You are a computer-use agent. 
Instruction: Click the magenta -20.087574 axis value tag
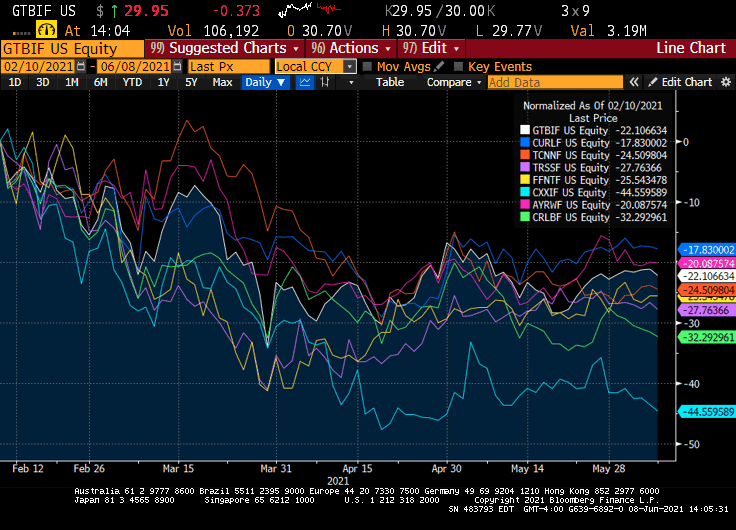tap(707, 263)
